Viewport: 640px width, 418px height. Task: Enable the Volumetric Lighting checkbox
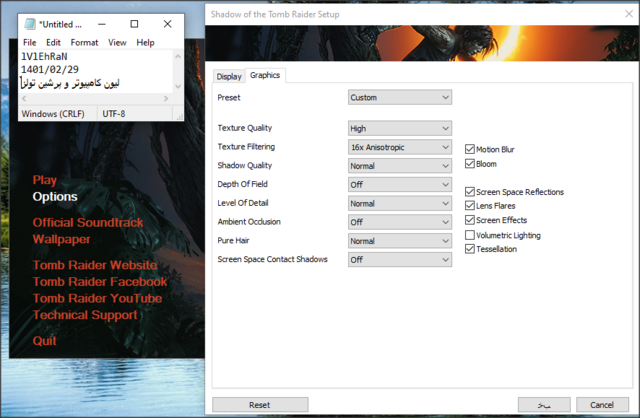coord(470,235)
